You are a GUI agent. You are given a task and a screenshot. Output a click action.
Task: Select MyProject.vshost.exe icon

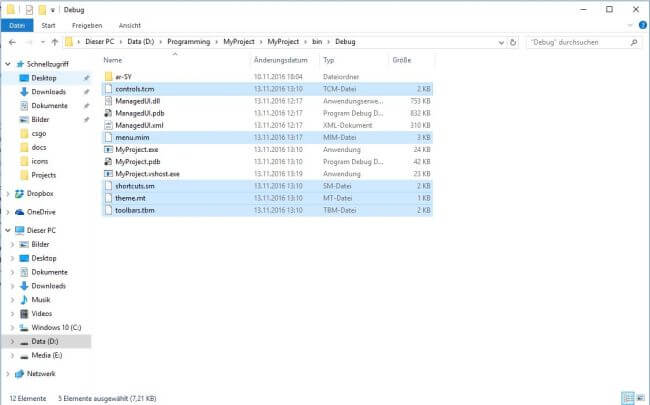click(108, 174)
